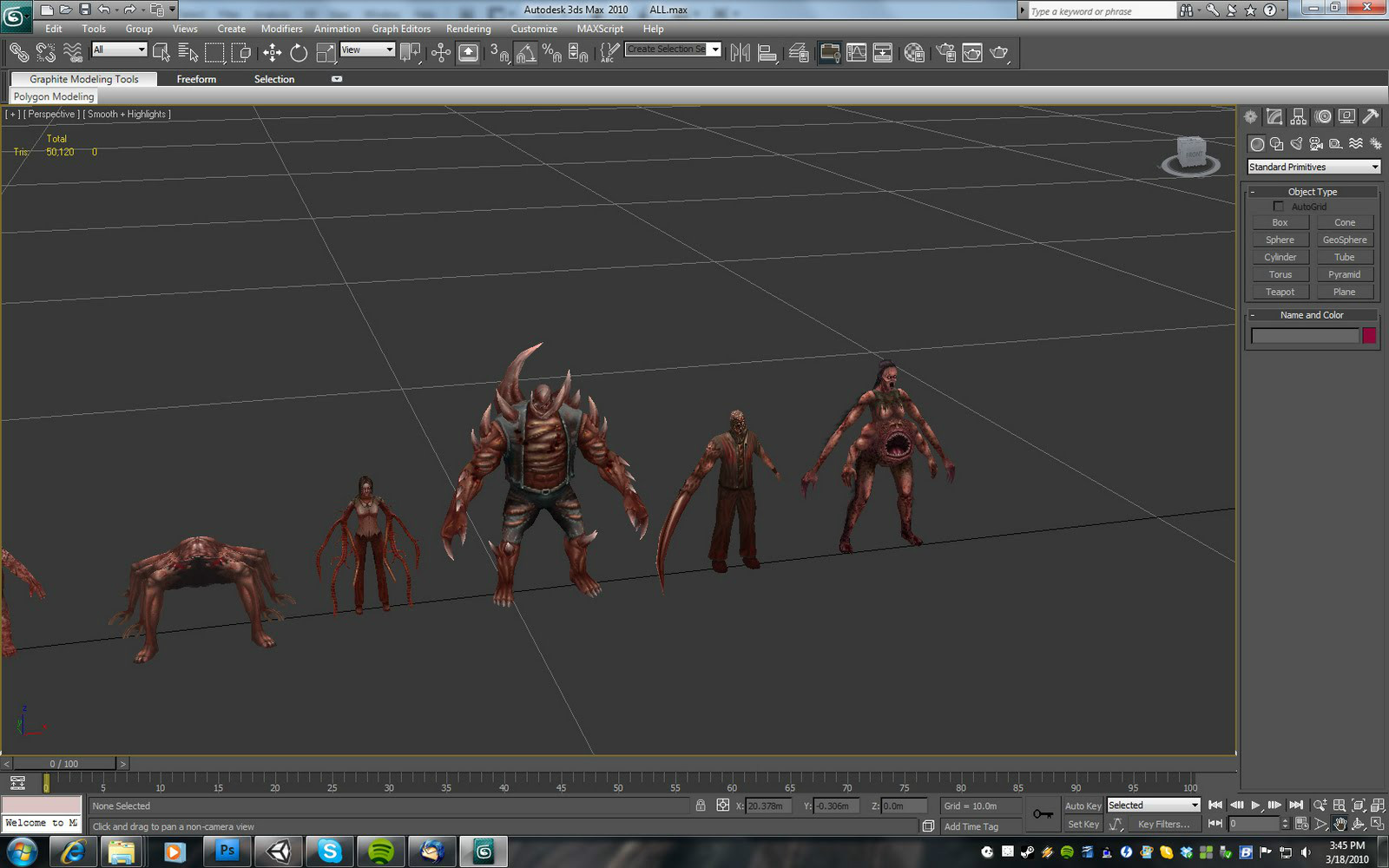Viewport: 1389px width, 868px height.
Task: Open the selection filter All dropdown
Action: 119,49
